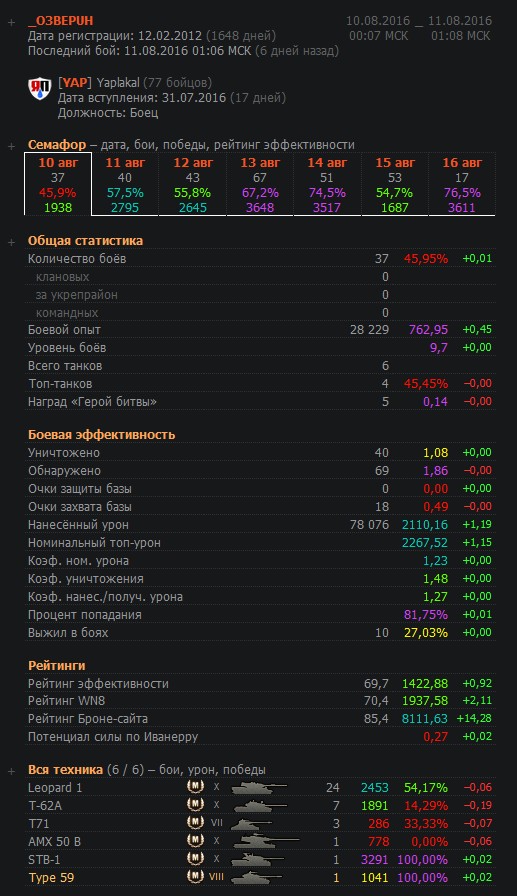517x896 pixels.
Task: Select the 16 авг day tab
Action: coord(462,184)
